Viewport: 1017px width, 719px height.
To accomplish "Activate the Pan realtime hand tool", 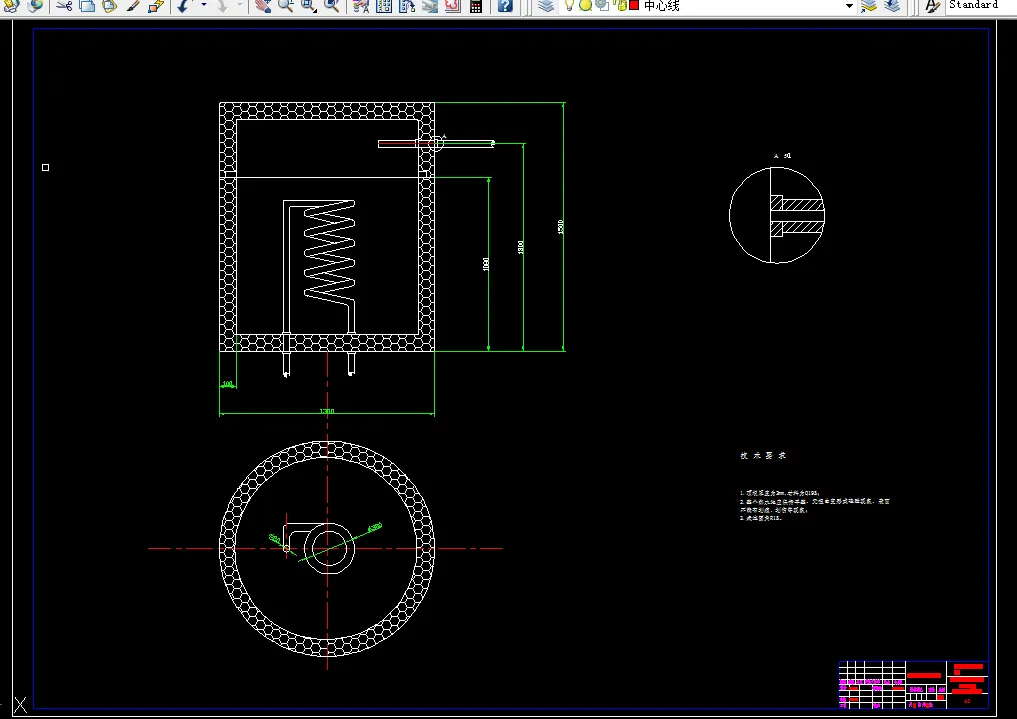I will (x=263, y=5).
